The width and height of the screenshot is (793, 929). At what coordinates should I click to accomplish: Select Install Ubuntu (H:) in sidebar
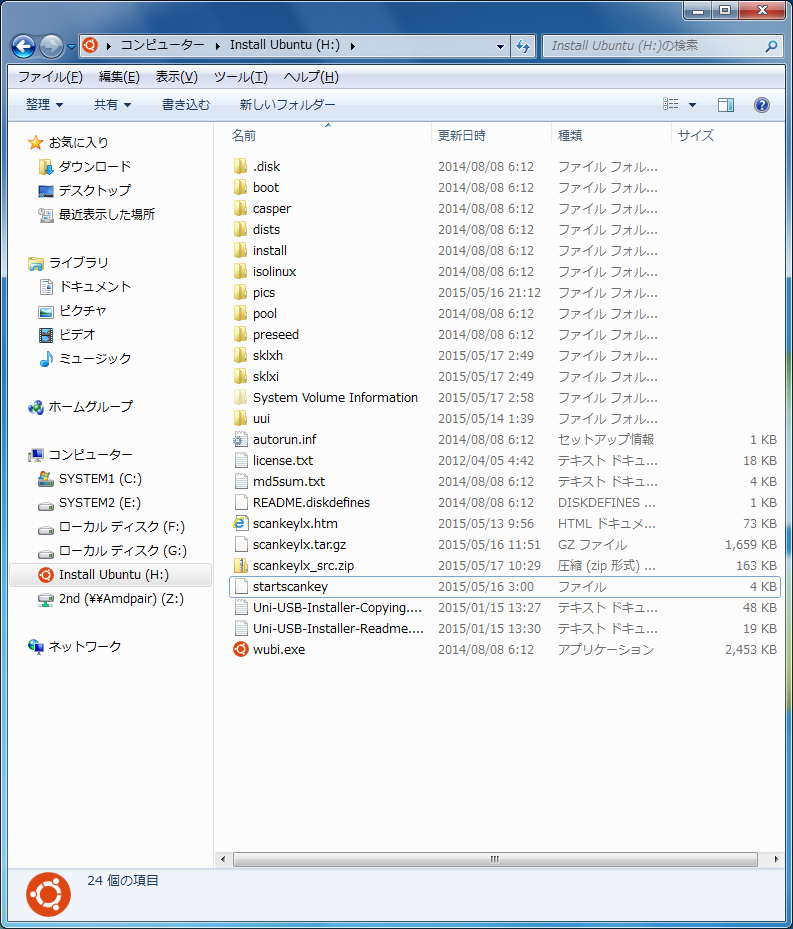point(110,575)
